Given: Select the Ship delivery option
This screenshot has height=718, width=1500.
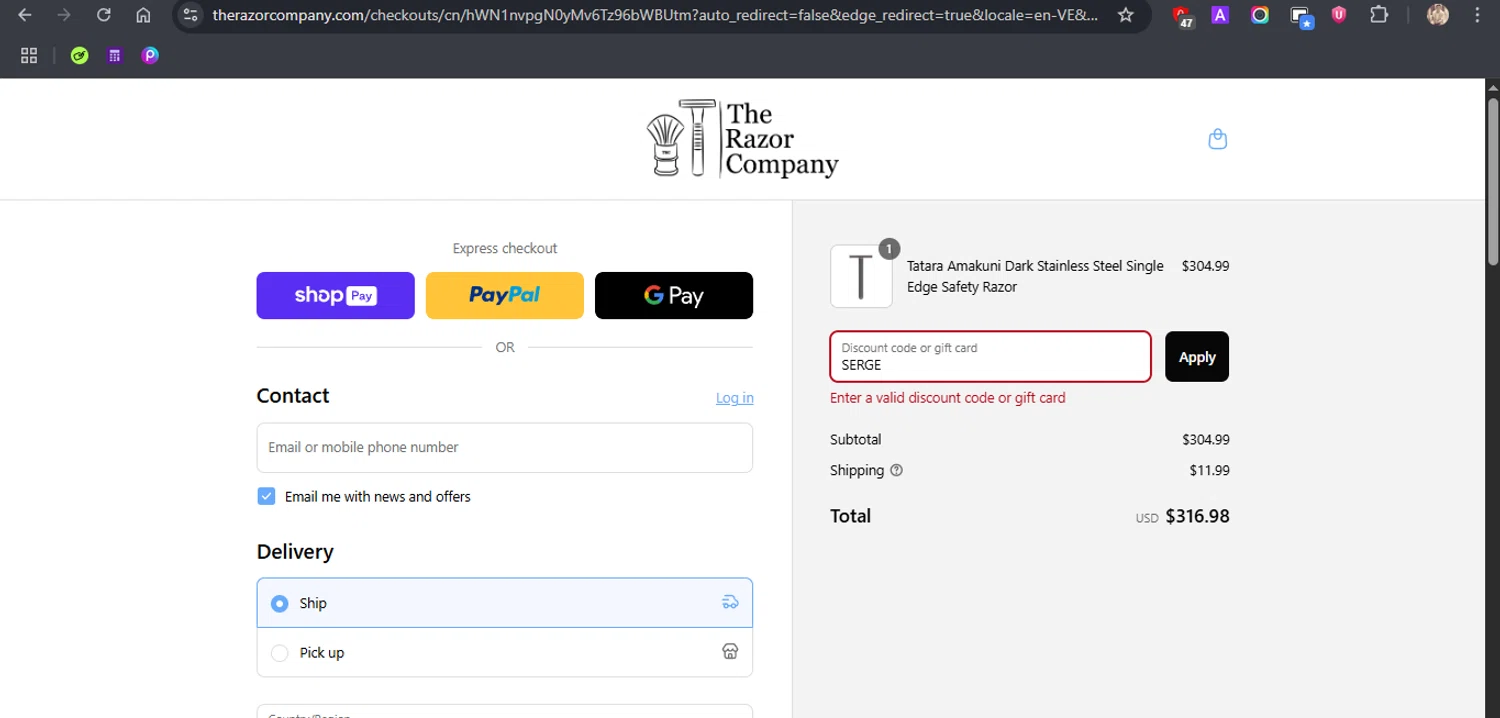Looking at the screenshot, I should (505, 603).
